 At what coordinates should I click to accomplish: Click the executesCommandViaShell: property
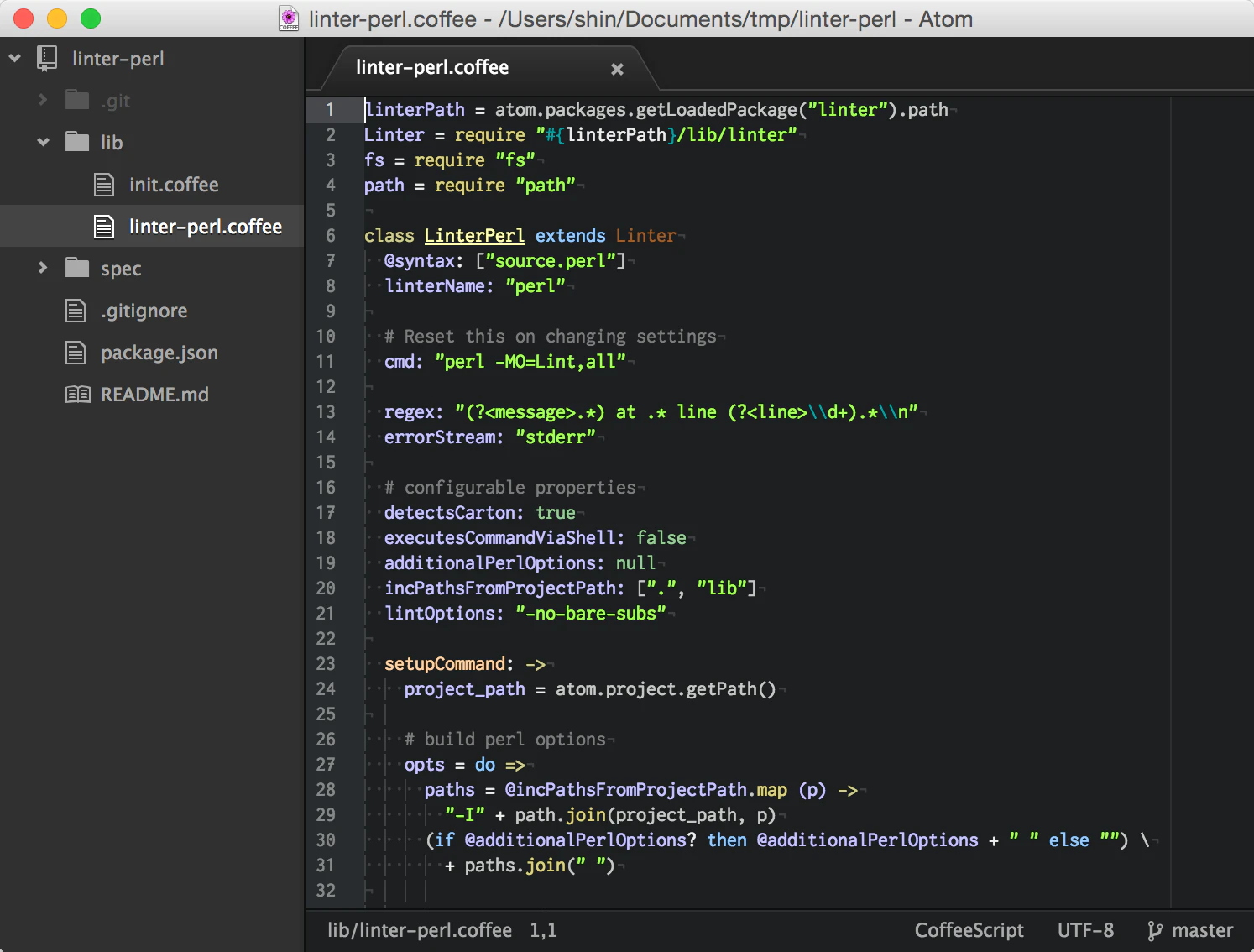pyautogui.click(x=504, y=538)
